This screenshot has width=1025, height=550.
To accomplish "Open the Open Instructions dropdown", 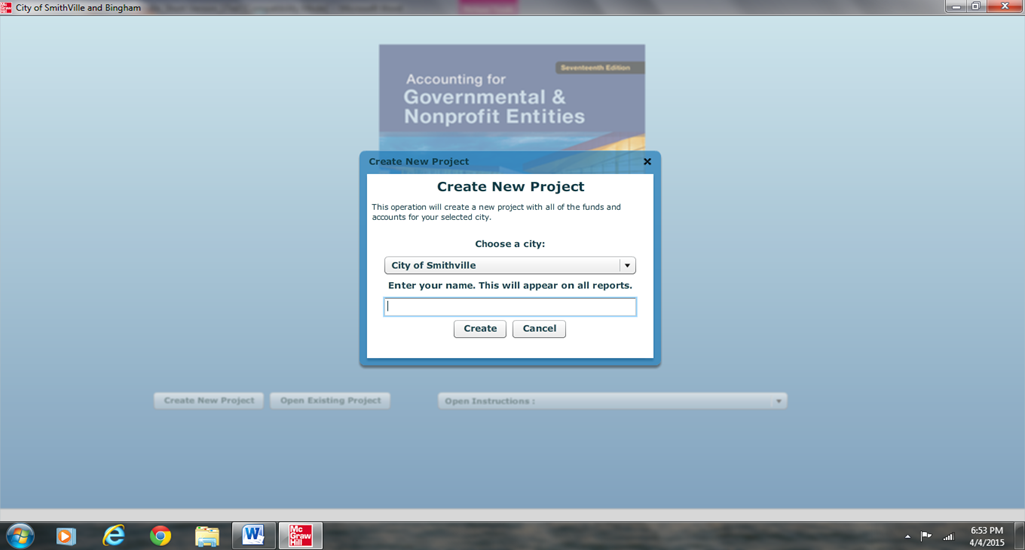I will point(612,401).
